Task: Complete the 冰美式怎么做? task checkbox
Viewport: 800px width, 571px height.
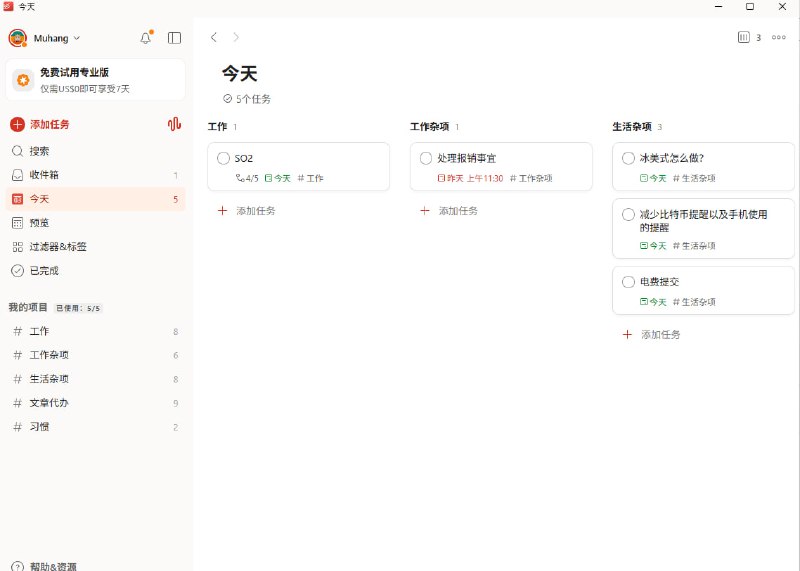Action: coord(629,158)
